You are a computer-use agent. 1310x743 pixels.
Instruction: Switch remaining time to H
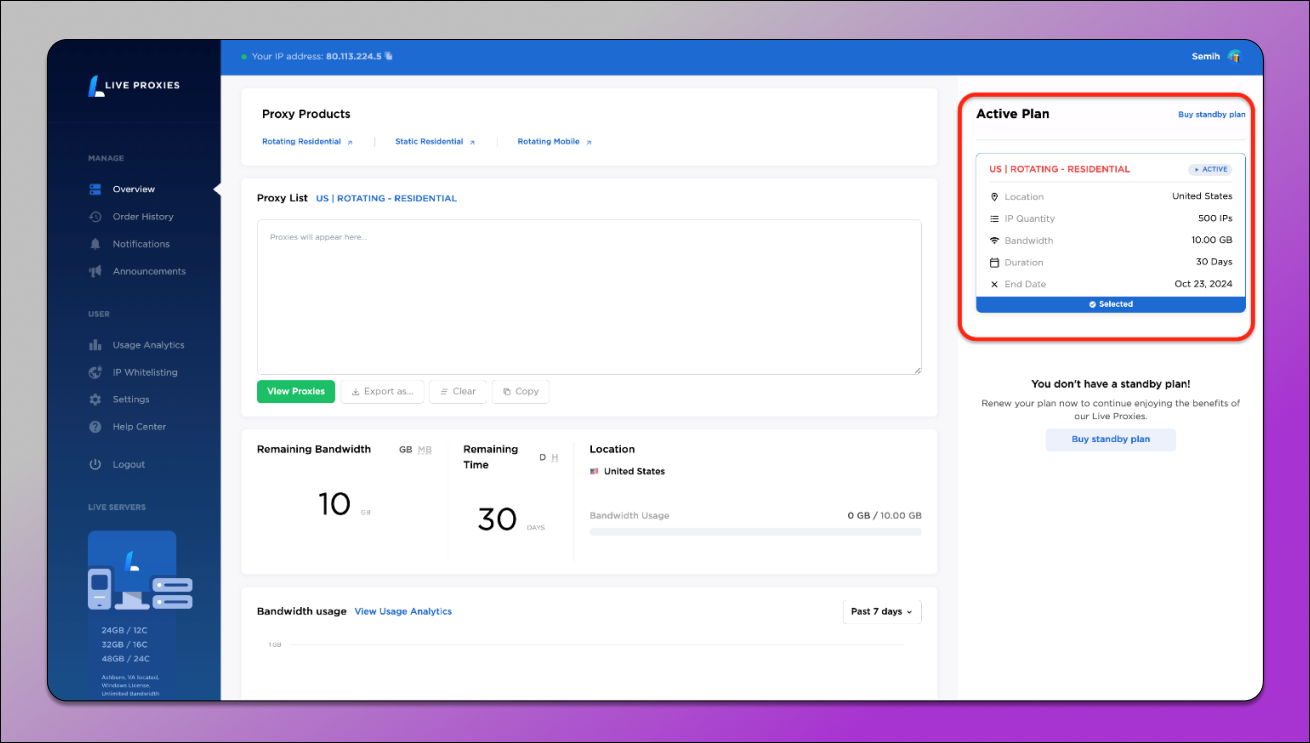click(x=555, y=457)
